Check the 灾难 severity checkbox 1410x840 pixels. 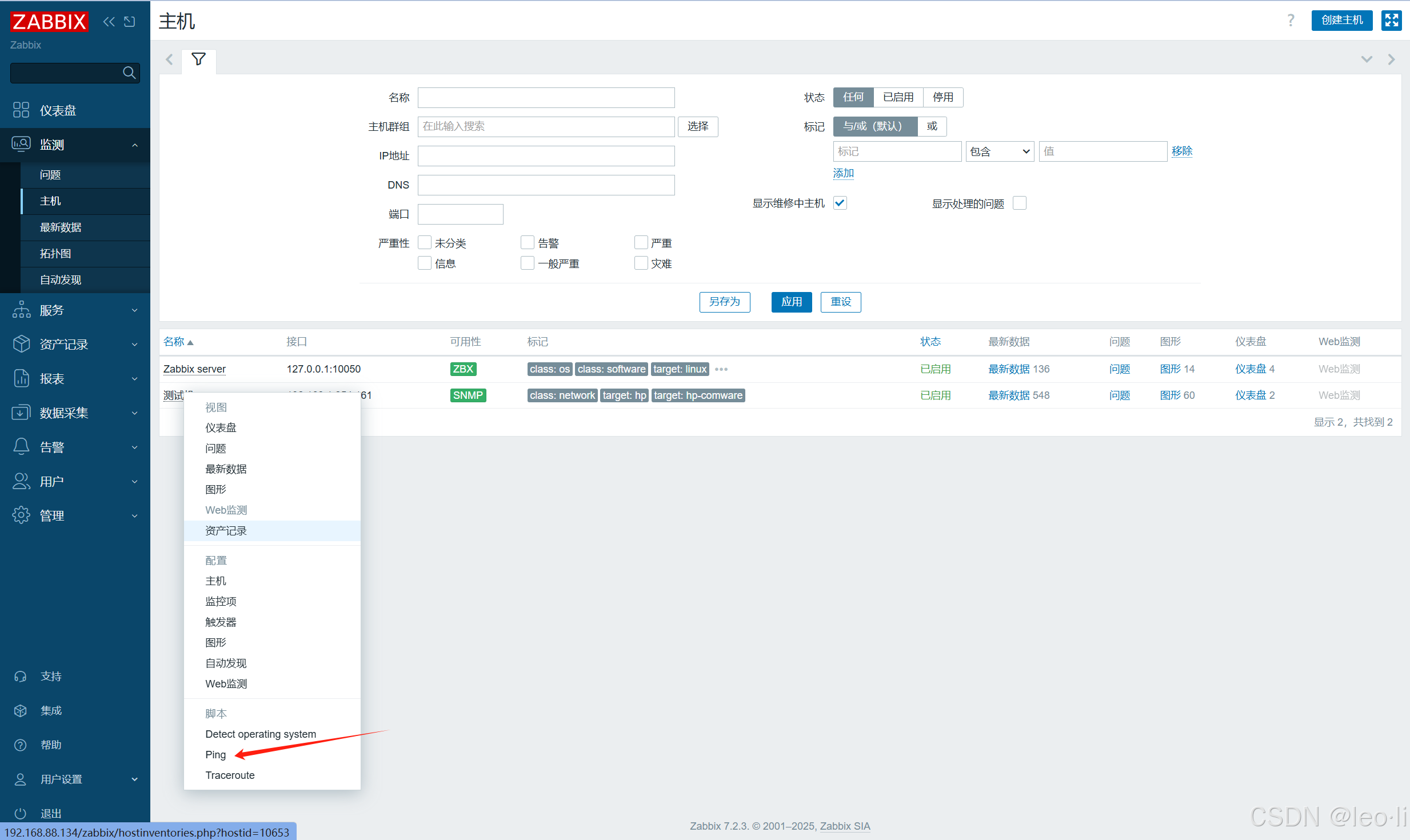click(641, 263)
